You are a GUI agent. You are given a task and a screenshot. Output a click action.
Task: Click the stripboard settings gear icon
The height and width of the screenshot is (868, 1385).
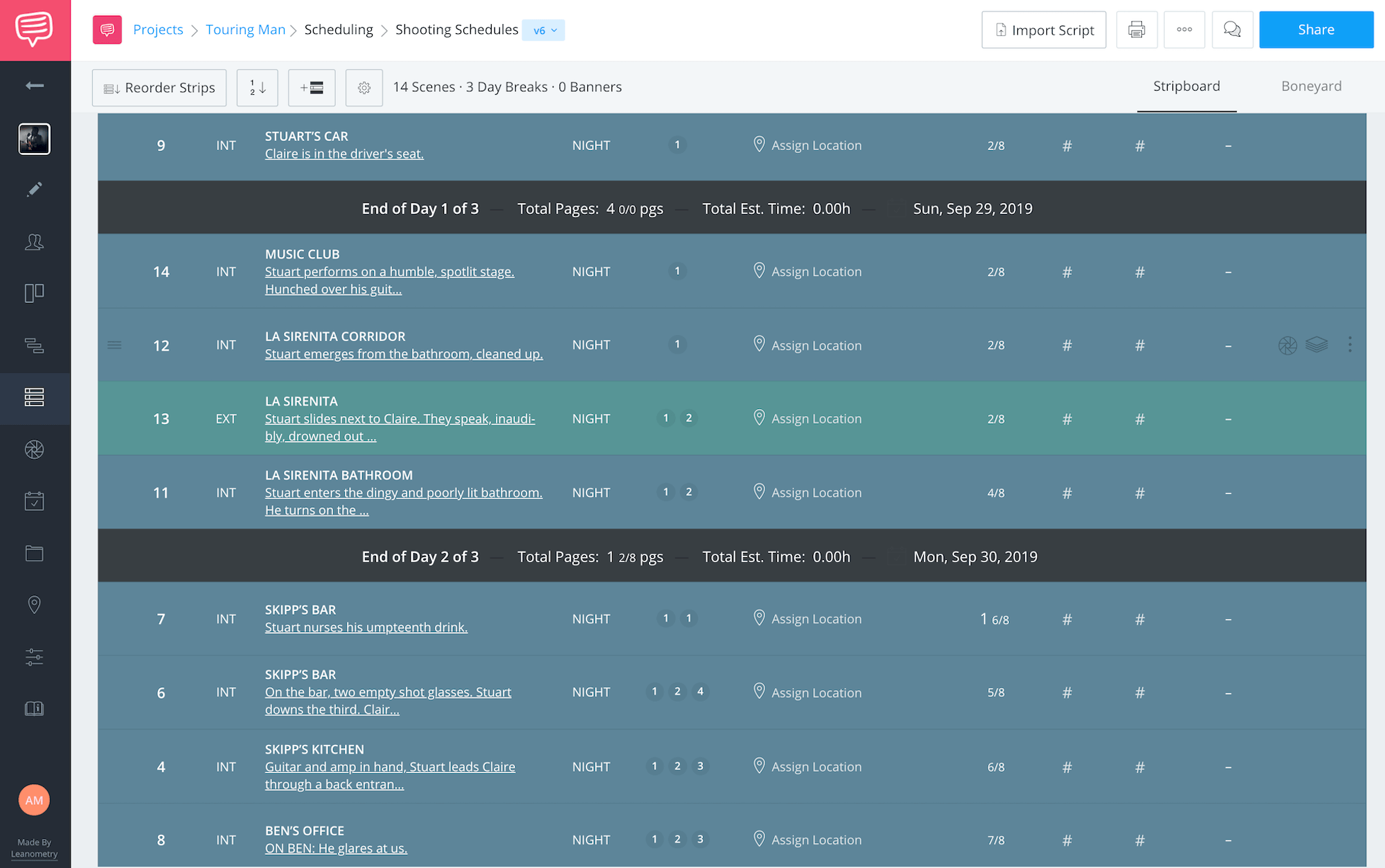[x=364, y=88]
